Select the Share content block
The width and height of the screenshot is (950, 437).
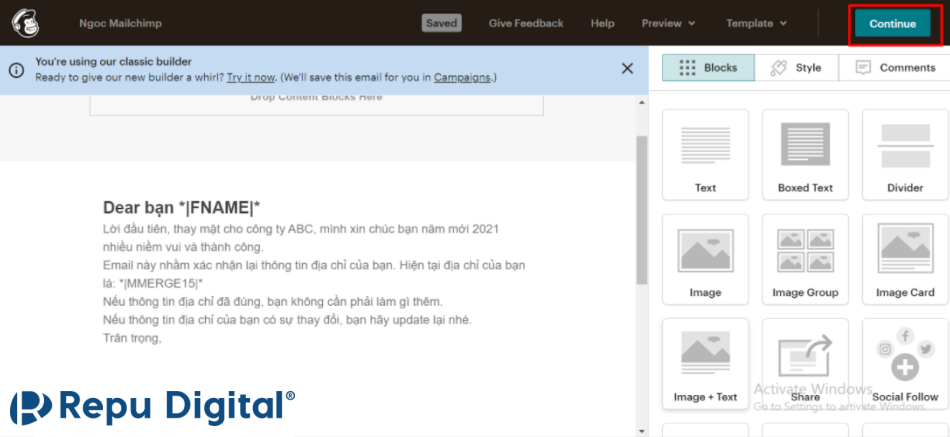805,364
